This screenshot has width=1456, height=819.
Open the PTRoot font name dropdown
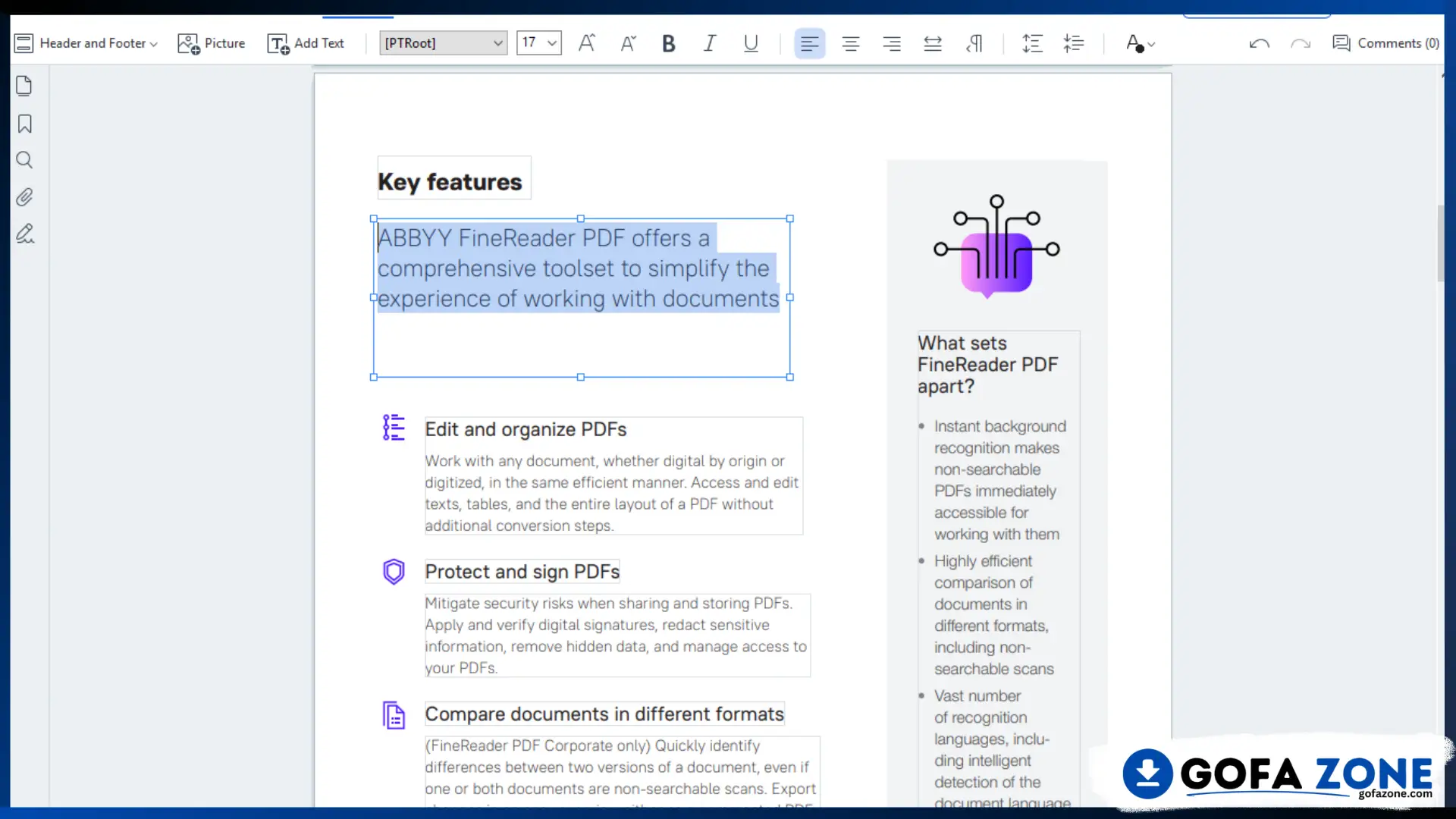coord(444,43)
